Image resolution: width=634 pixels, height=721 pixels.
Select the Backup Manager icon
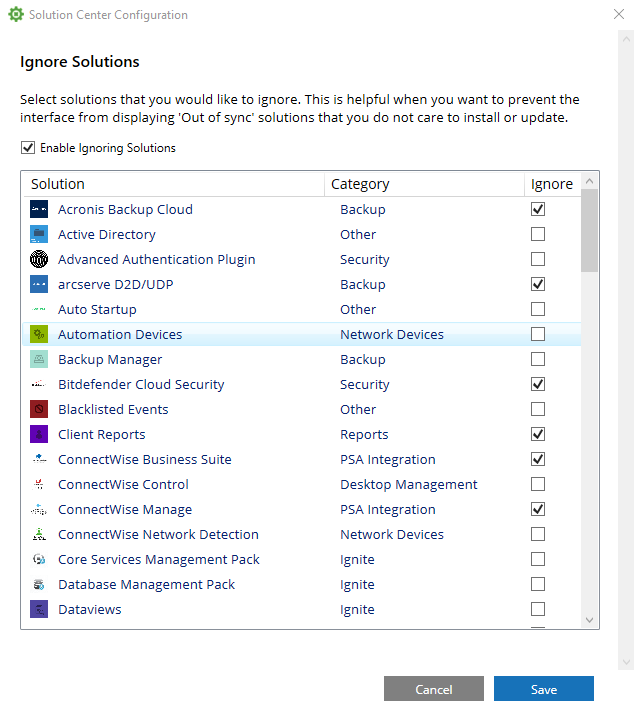coord(39,360)
